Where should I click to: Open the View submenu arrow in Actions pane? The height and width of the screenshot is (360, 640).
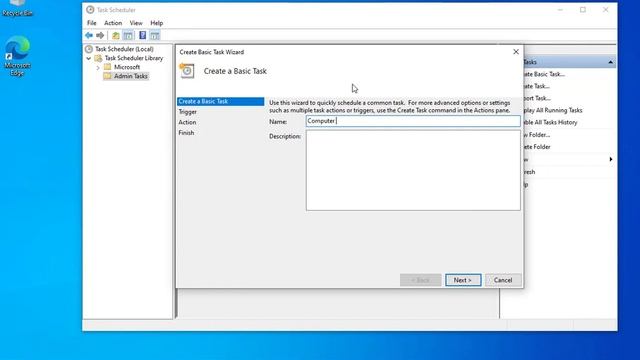611,159
